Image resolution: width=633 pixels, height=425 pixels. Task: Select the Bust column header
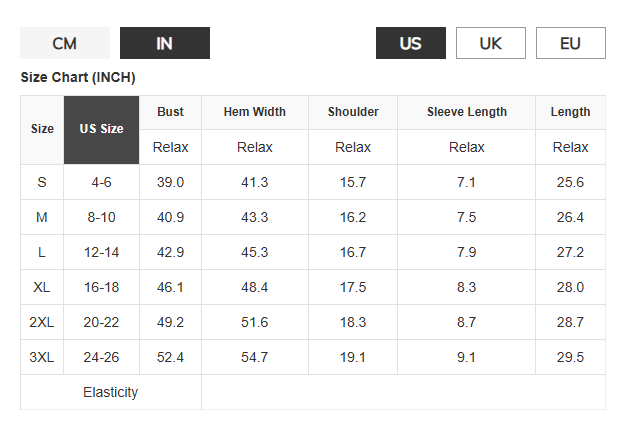pyautogui.click(x=170, y=112)
